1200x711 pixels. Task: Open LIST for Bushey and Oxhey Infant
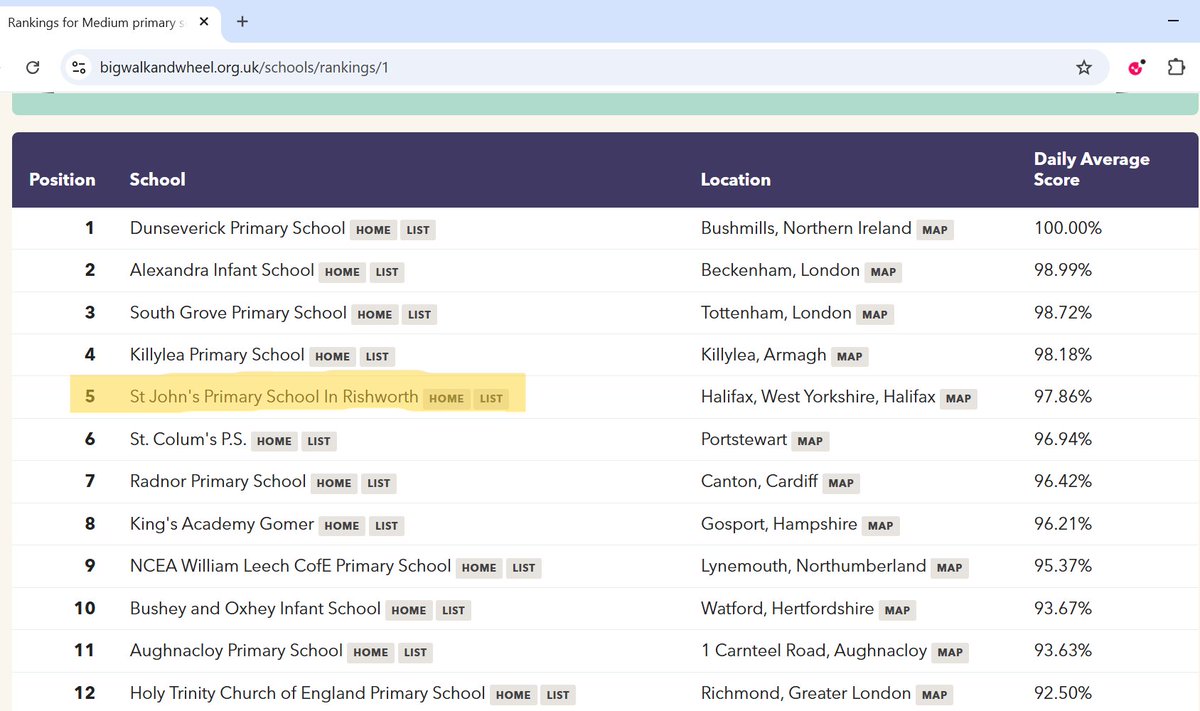click(x=454, y=610)
